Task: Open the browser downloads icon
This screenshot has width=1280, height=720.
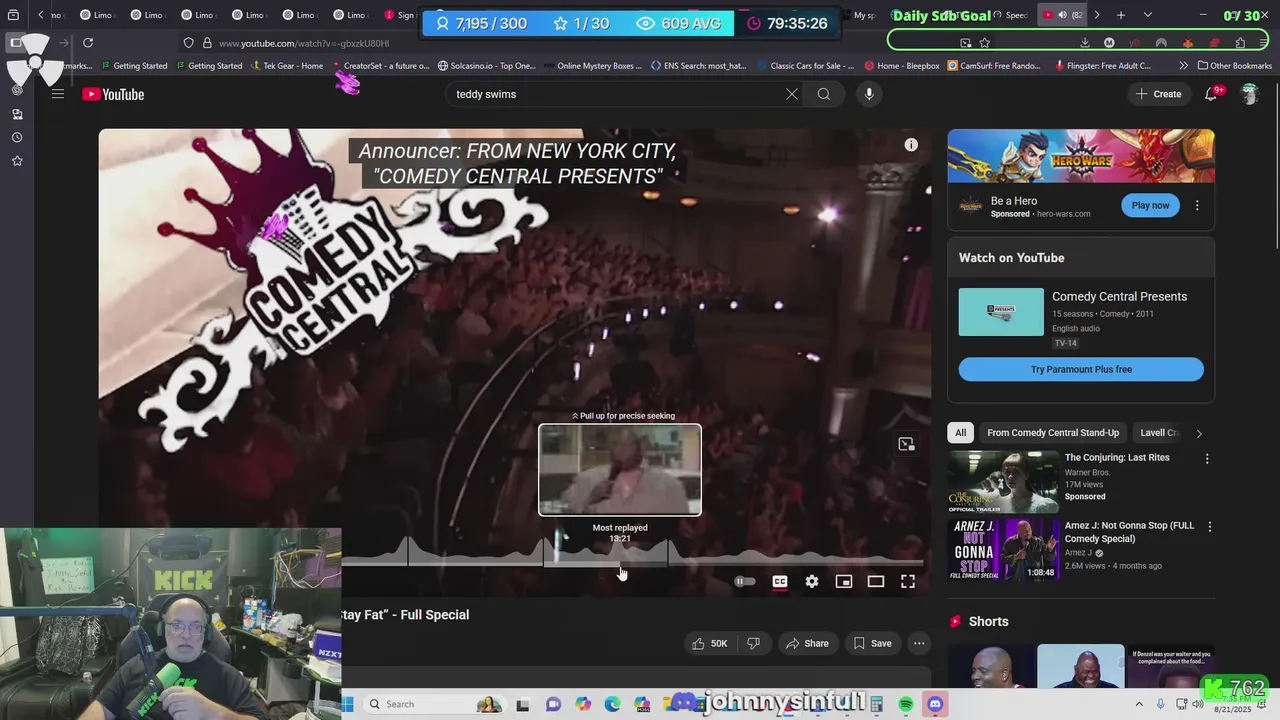Action: [1085, 43]
